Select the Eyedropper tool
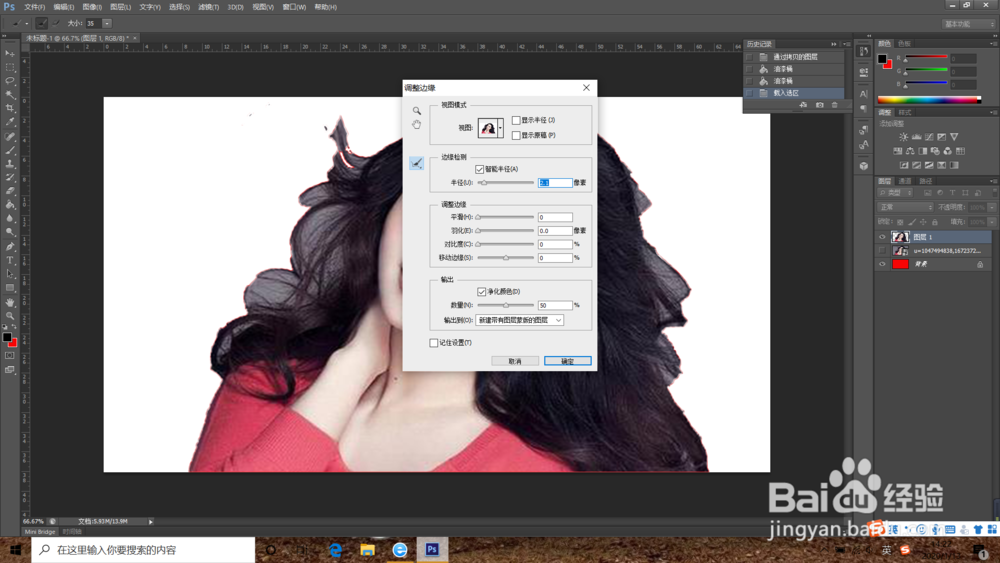1000x563 pixels. 10,122
